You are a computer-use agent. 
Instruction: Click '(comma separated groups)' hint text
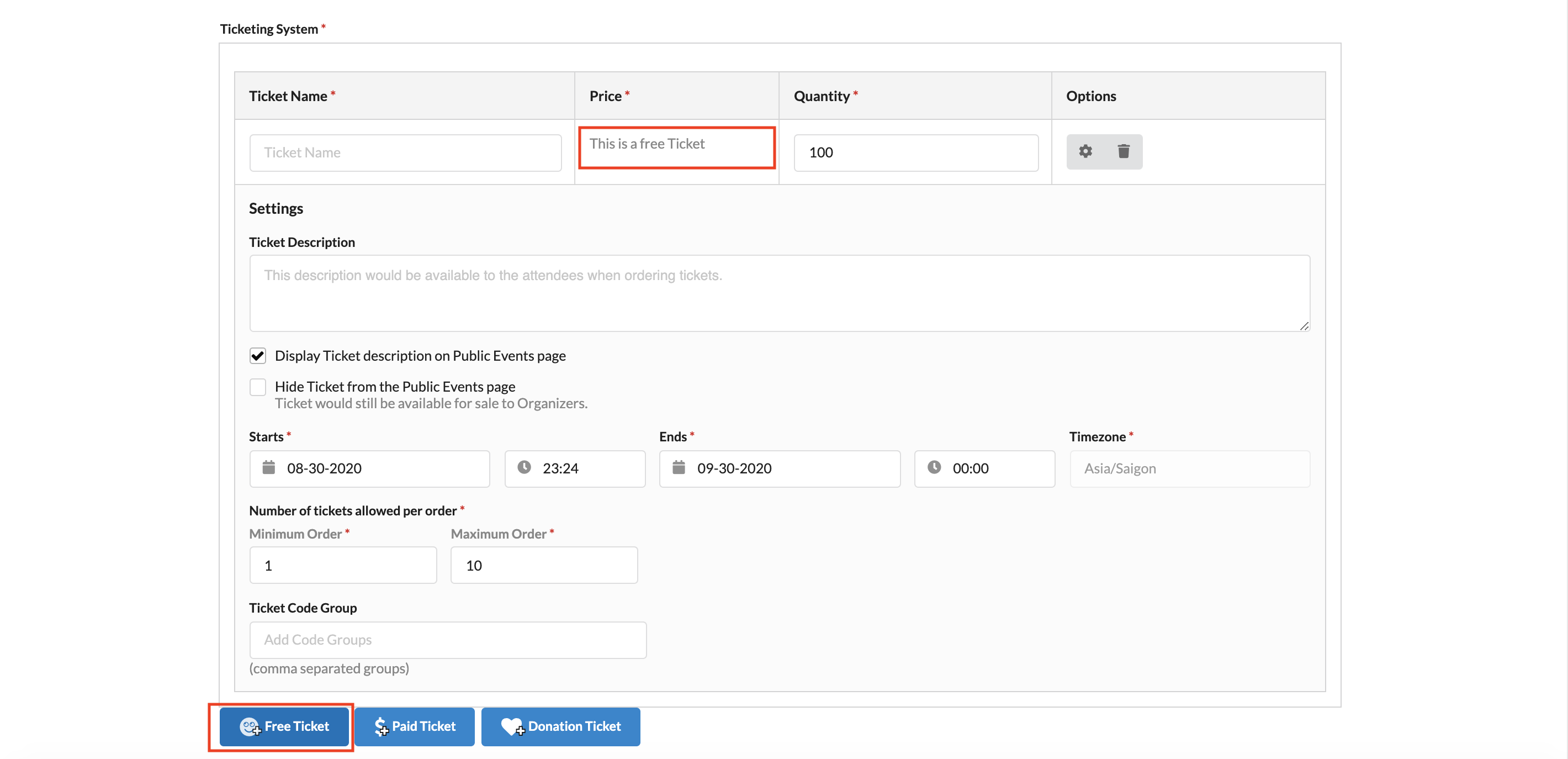pos(329,668)
